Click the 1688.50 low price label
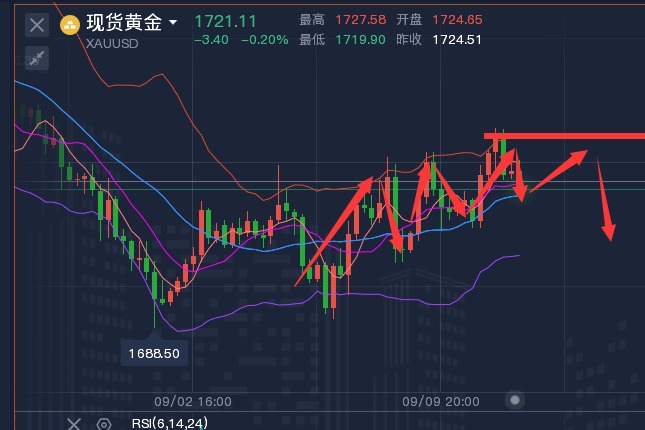Image resolution: width=645 pixels, height=430 pixels. 154,353
